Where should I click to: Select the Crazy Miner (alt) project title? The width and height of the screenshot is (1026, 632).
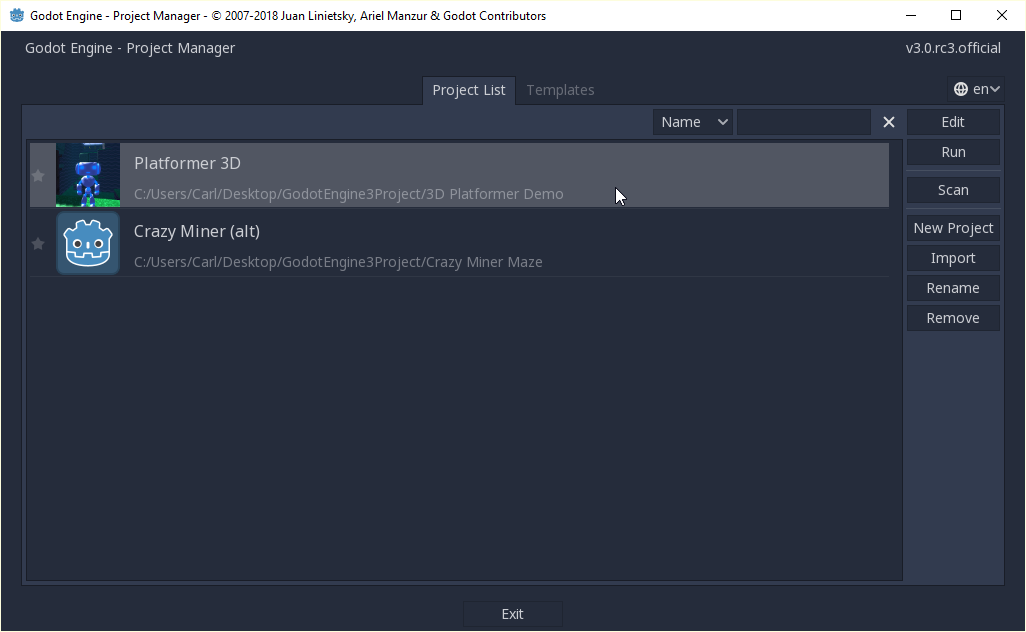197,232
